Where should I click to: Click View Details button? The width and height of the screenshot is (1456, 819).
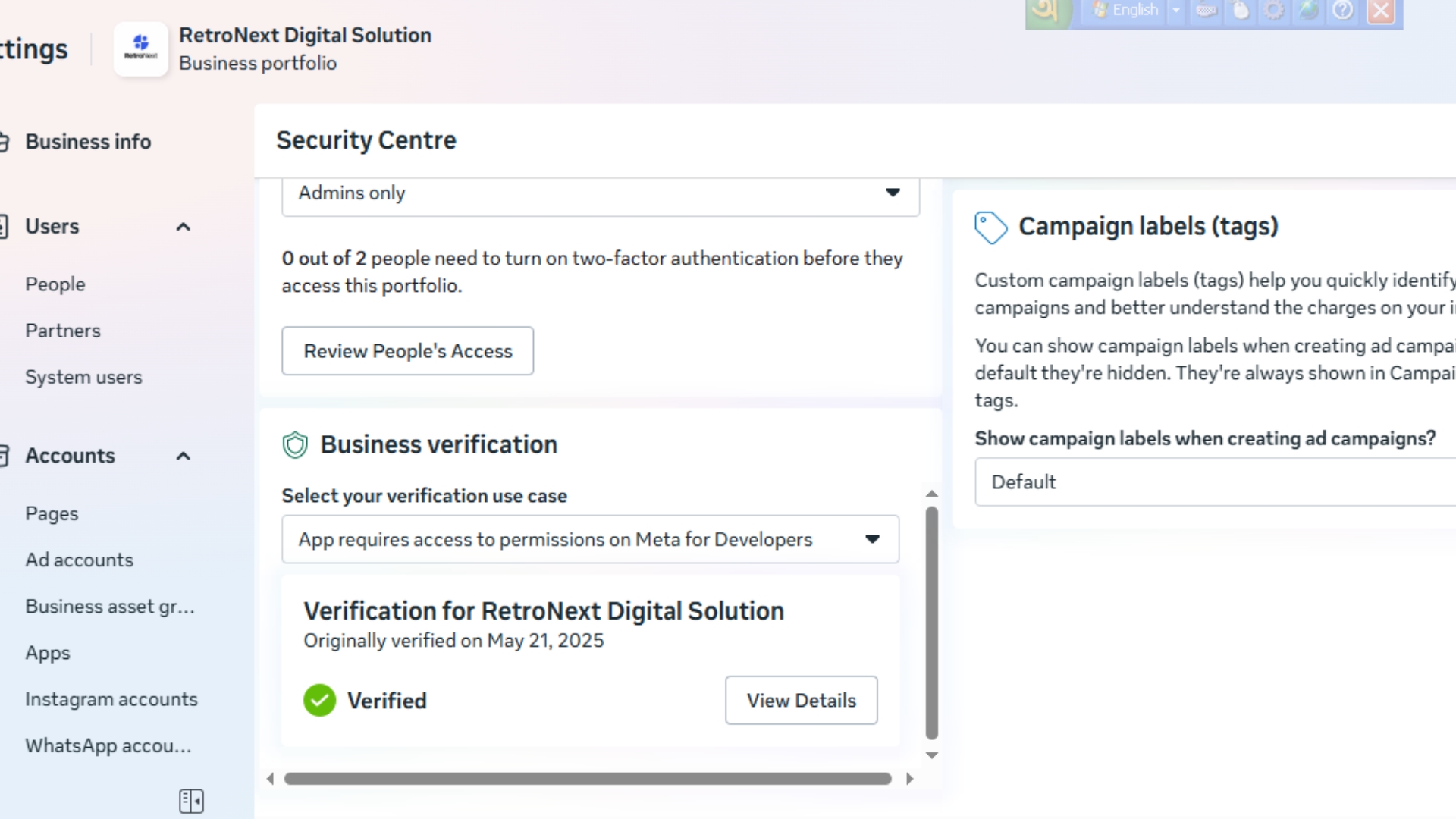click(x=801, y=700)
